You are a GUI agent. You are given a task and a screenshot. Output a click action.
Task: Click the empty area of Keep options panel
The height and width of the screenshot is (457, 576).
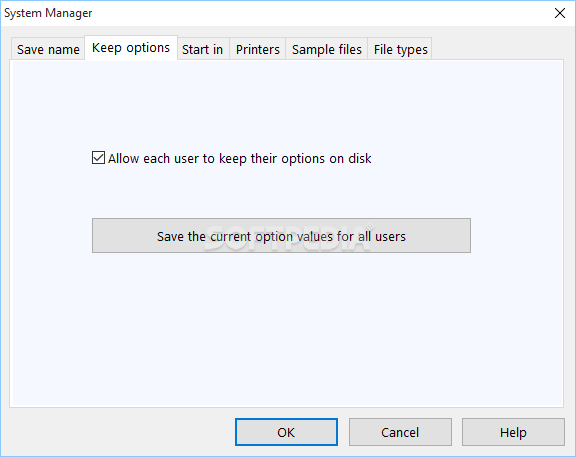click(287, 323)
